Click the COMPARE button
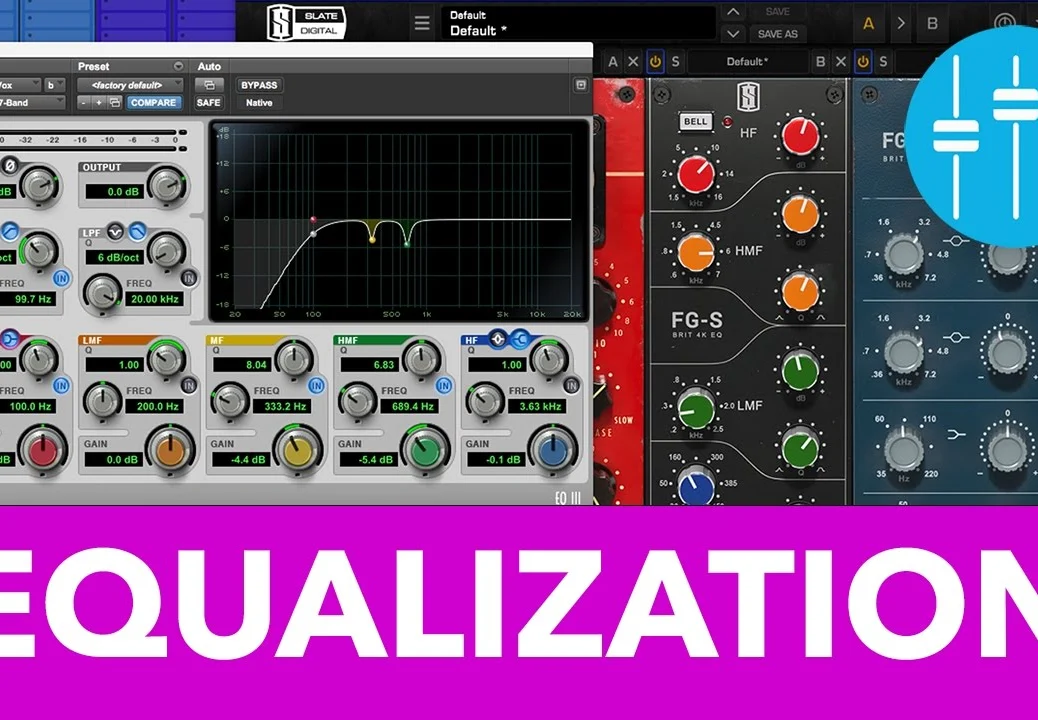This screenshot has width=1038, height=720. tap(153, 103)
